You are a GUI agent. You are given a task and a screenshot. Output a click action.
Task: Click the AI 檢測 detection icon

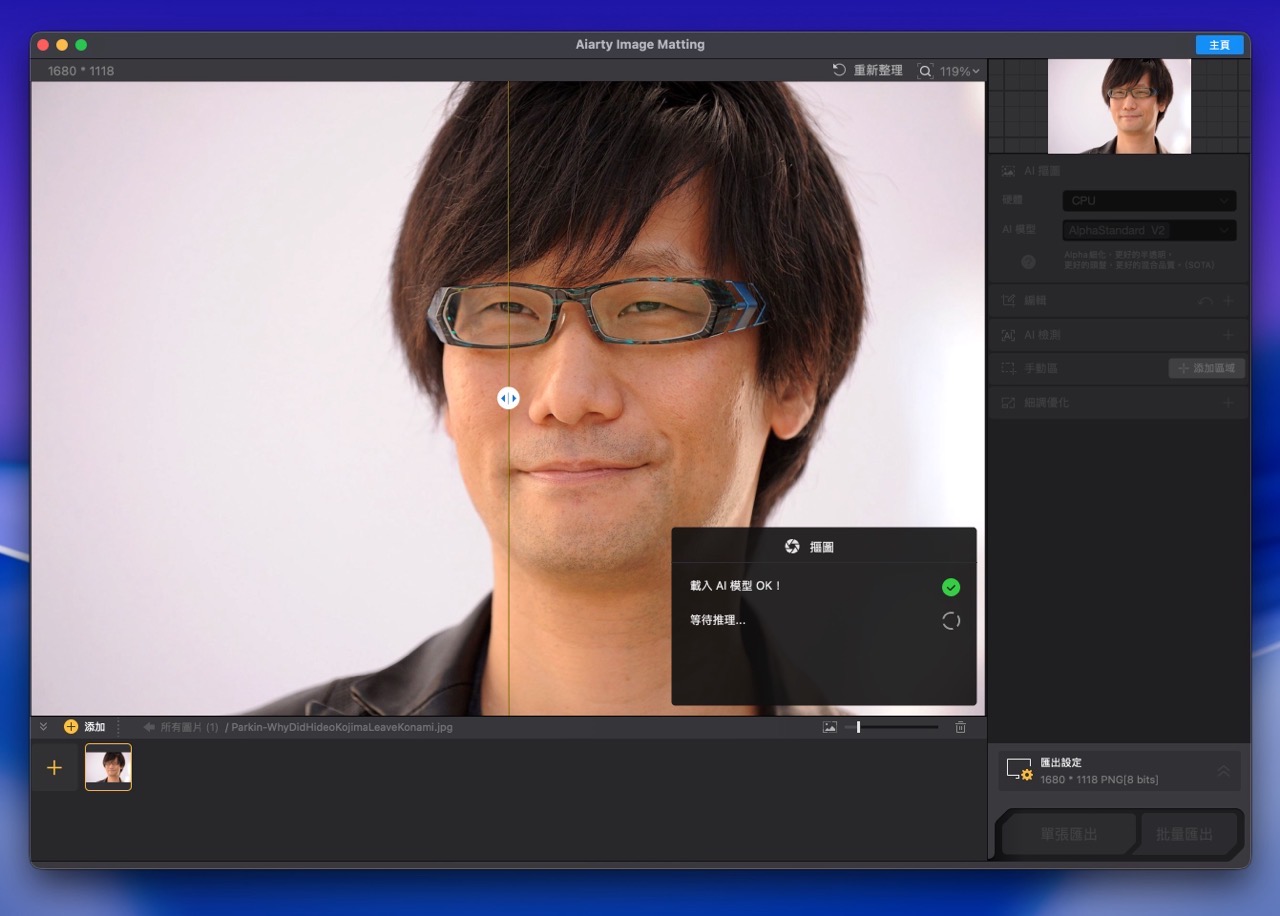(1008, 334)
